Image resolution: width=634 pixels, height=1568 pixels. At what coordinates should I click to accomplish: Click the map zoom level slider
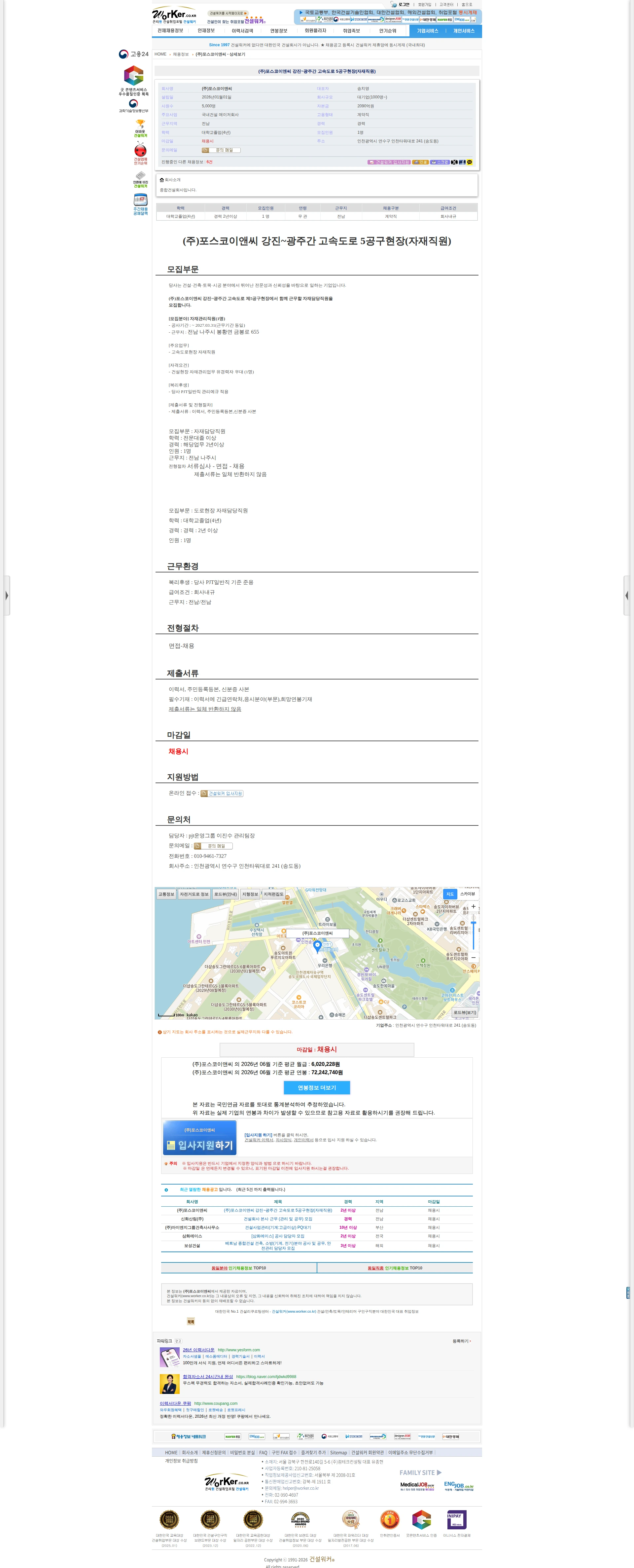tap(474, 932)
